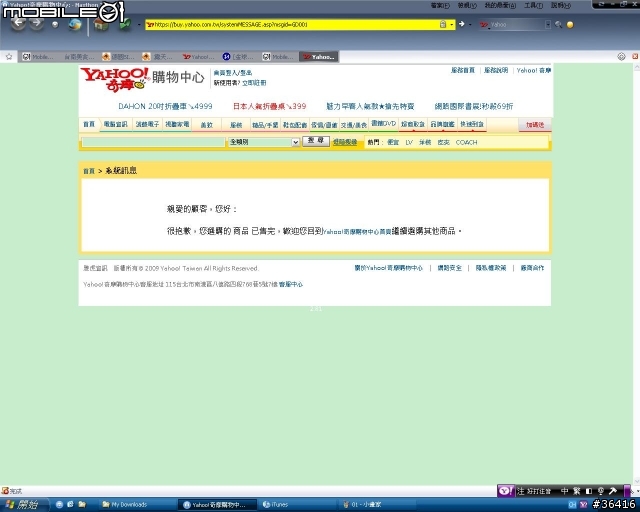Click the Yahoo! Kimo shopping center logo
640x512 pixels.
142,79
